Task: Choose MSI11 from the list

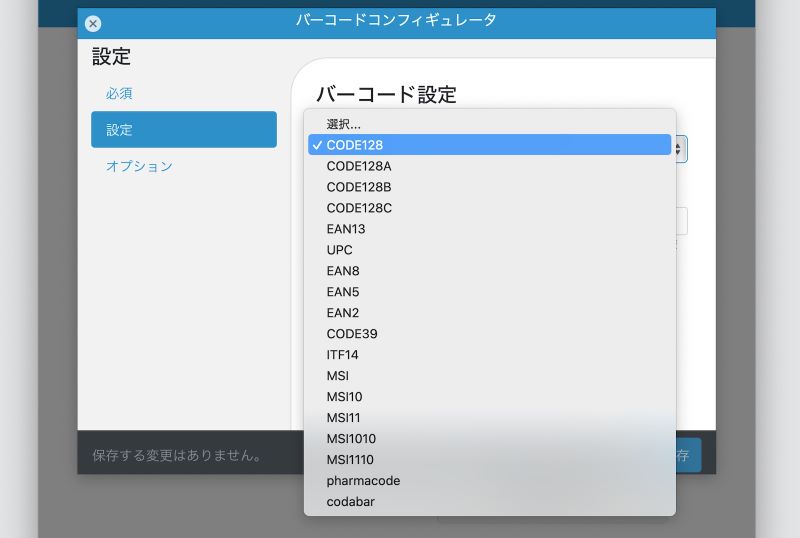Action: point(489,417)
